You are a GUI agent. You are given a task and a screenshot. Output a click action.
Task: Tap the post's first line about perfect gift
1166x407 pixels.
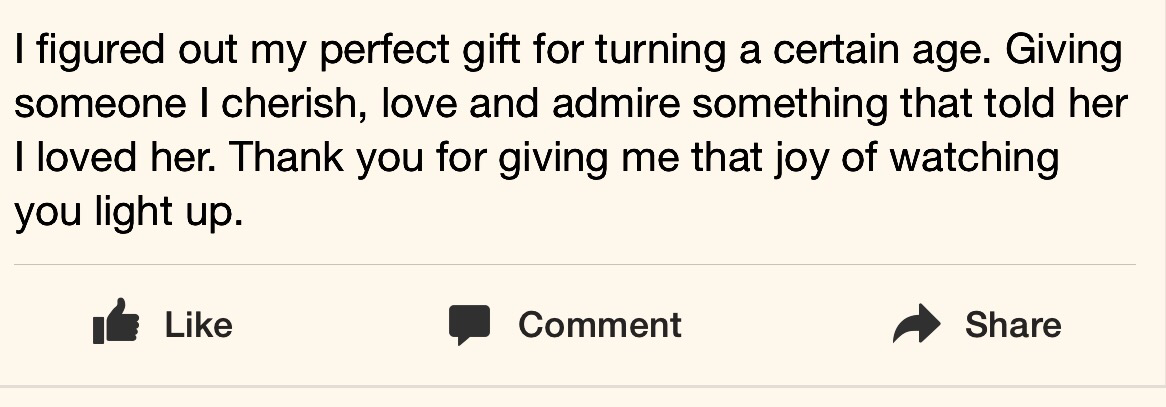coord(568,50)
